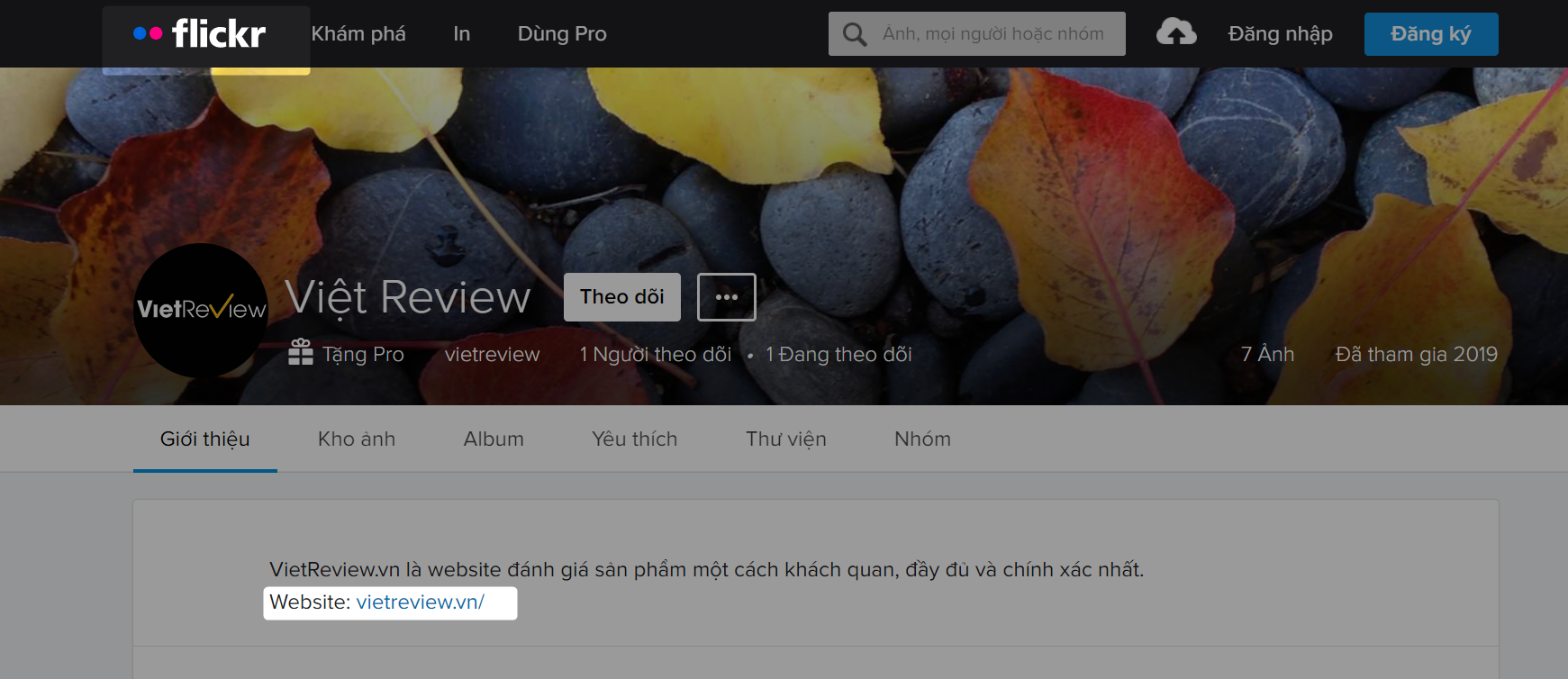Click the Flickr logo
The width and height of the screenshot is (1568, 679).
point(200,34)
